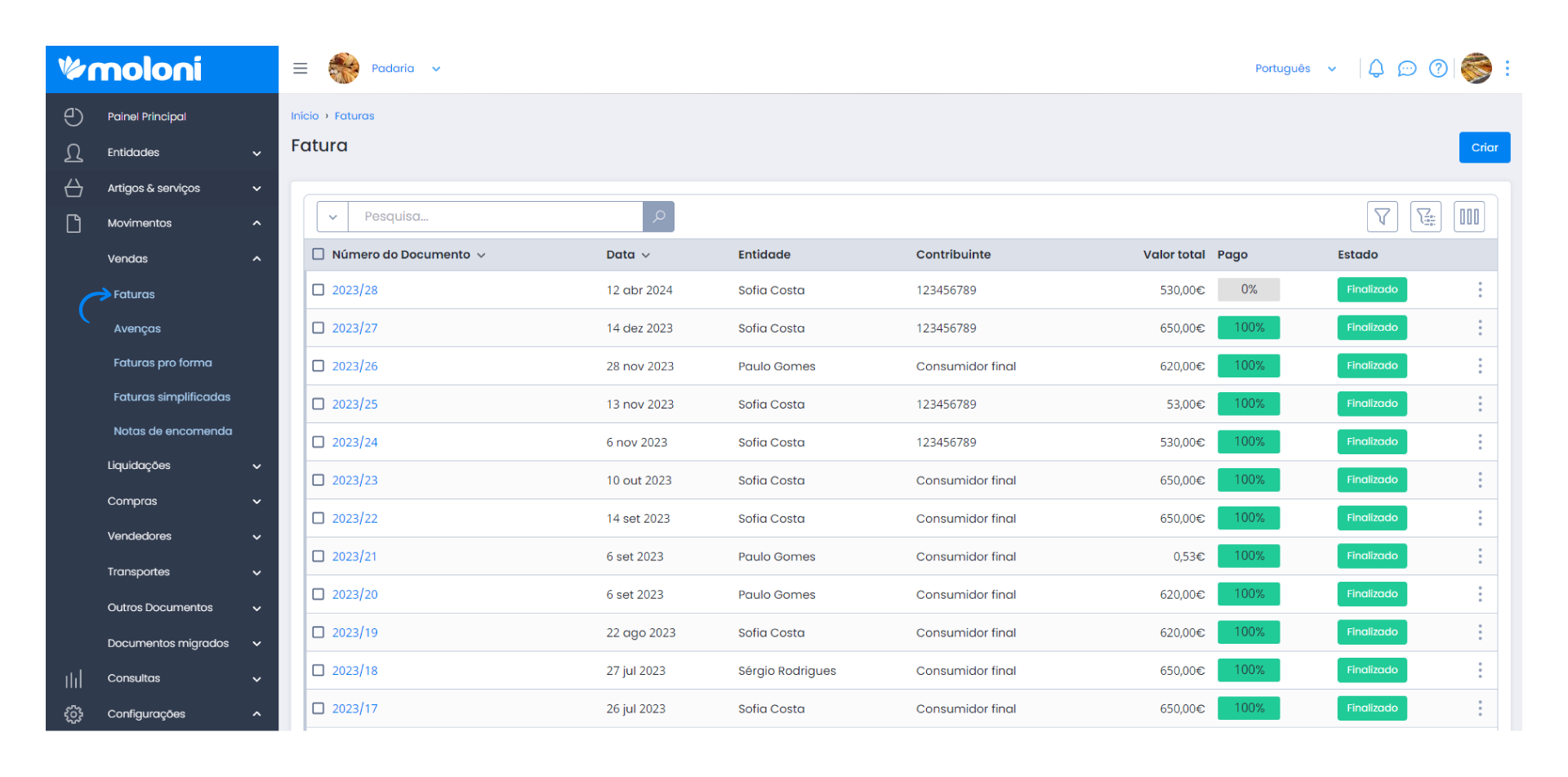Open the Padaria company dropdown
The width and height of the screenshot is (1568, 777).
tap(406, 69)
